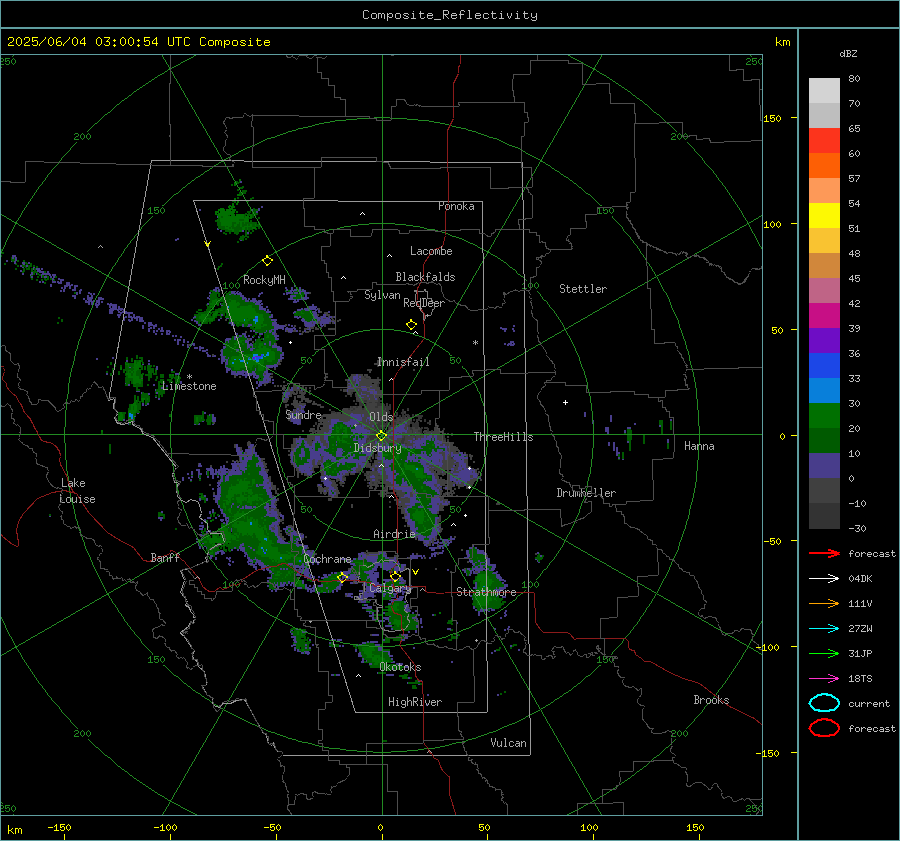Viewport: 900px width, 841px height.
Task: Pick the purple 36-39 dBZ color swatch
Action: (x=824, y=341)
